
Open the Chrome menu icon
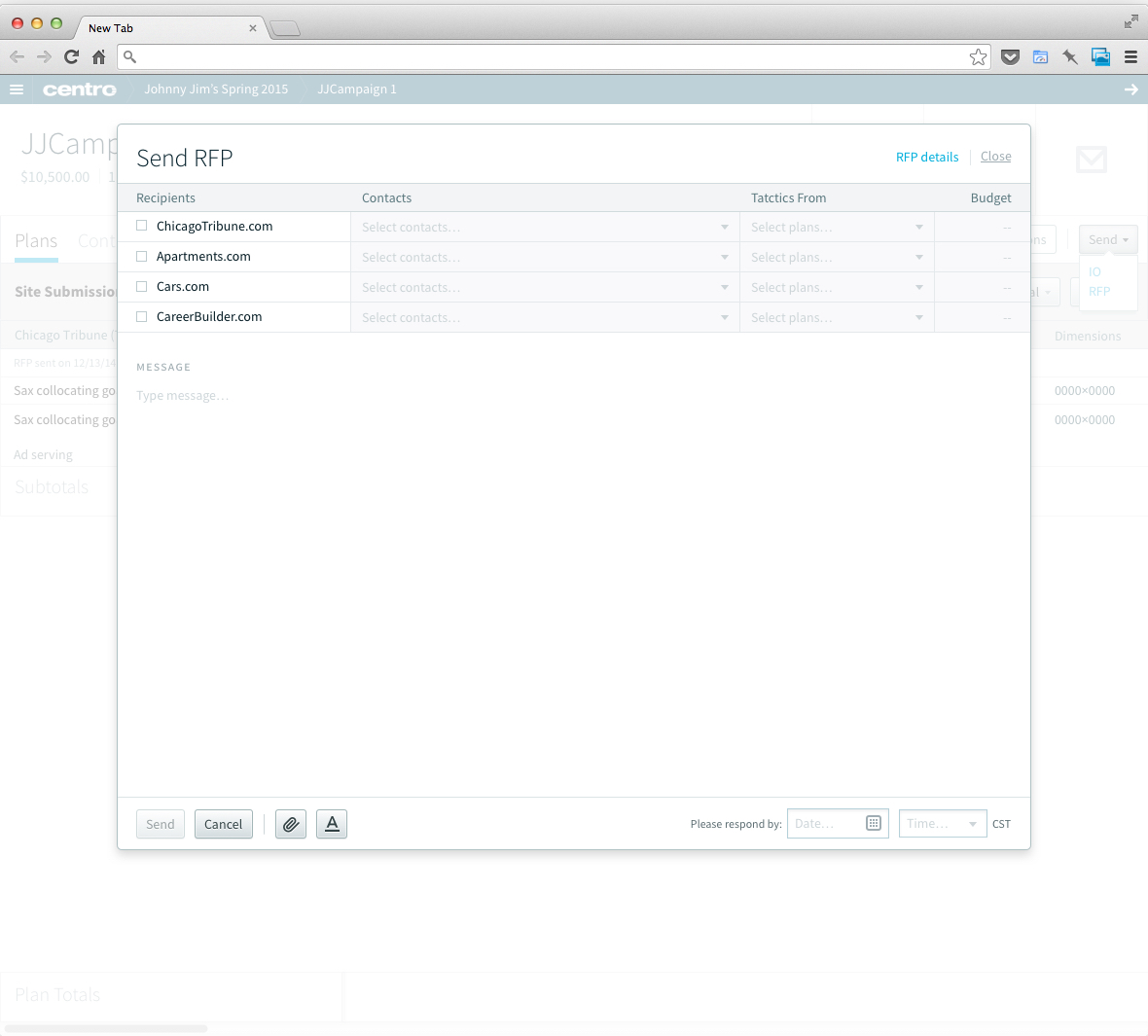1130,57
